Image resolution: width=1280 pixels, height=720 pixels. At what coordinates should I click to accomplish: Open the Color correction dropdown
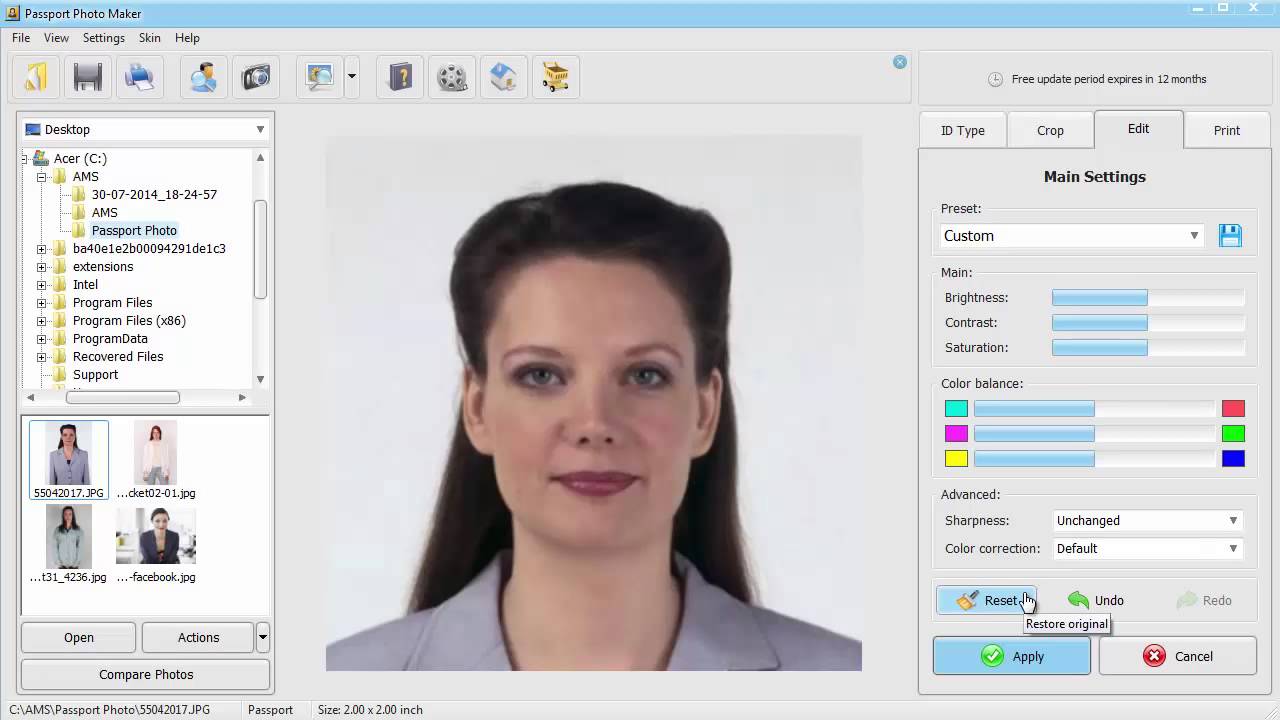[x=1148, y=549]
